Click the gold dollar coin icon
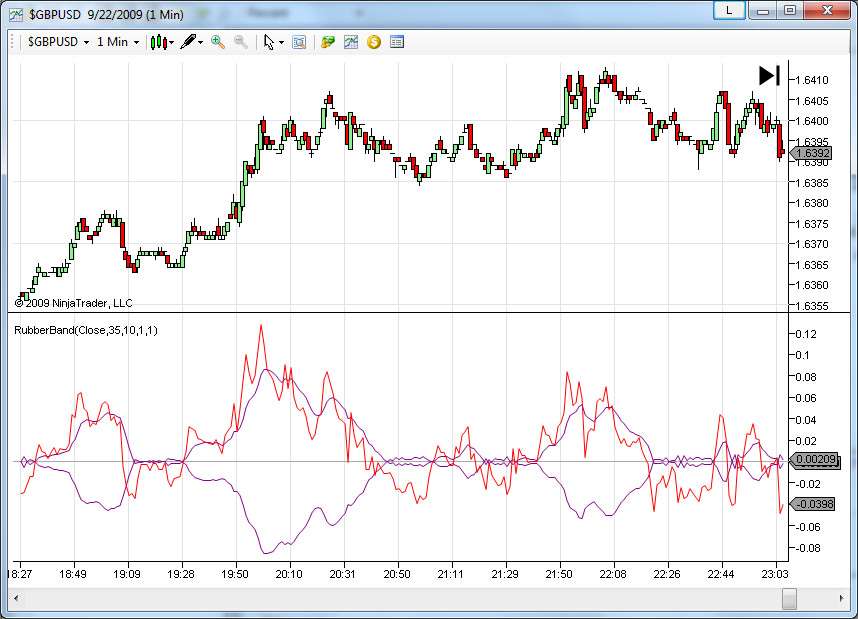 [x=374, y=42]
